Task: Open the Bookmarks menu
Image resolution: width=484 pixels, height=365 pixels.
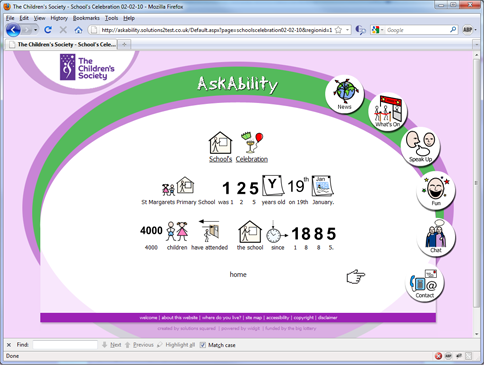Action: point(86,18)
